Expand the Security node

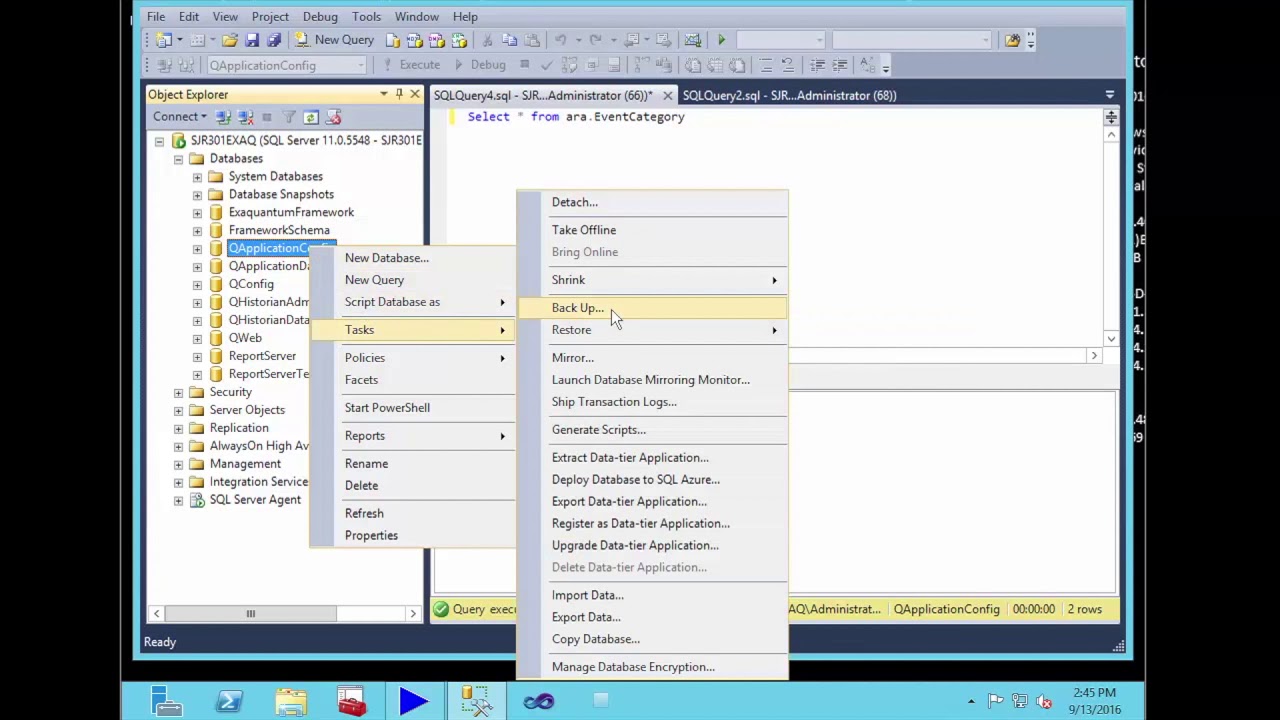pos(178,393)
